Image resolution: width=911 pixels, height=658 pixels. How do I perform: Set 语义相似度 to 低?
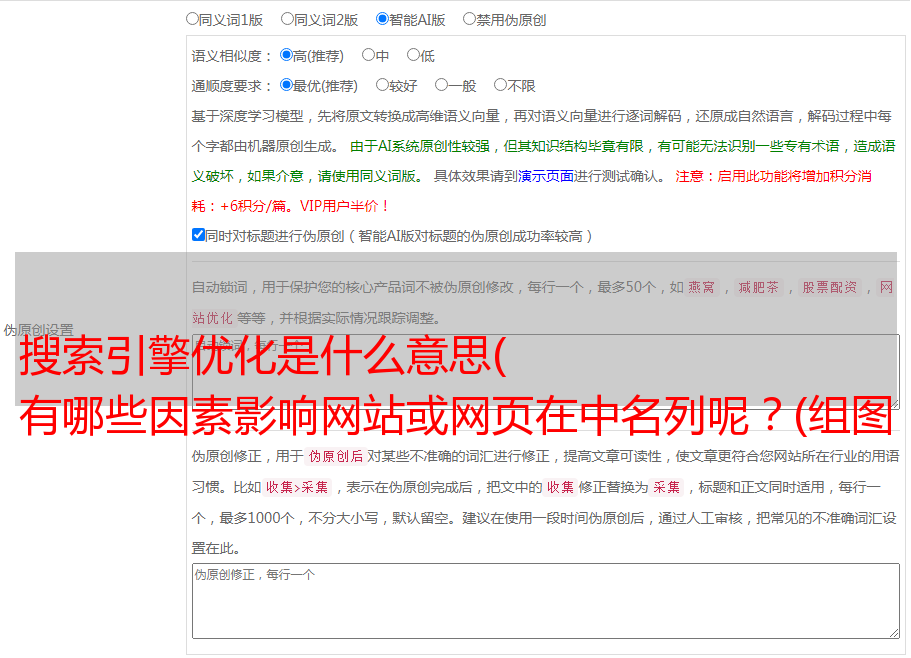tap(413, 55)
